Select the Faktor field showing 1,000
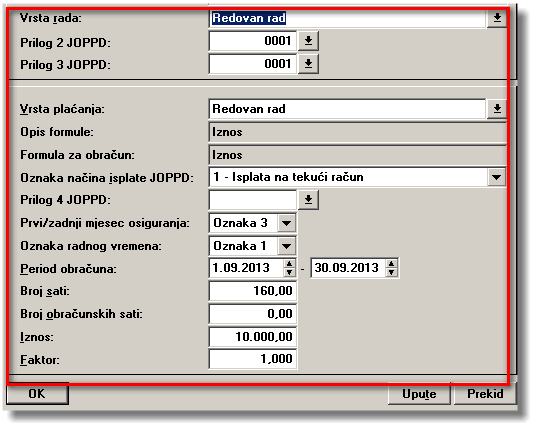 coord(253,359)
